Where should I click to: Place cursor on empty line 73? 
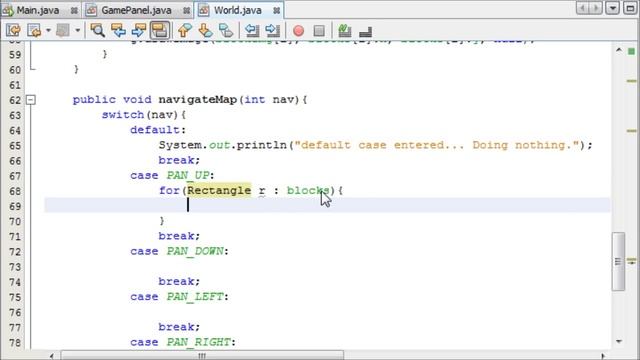tap(327, 267)
